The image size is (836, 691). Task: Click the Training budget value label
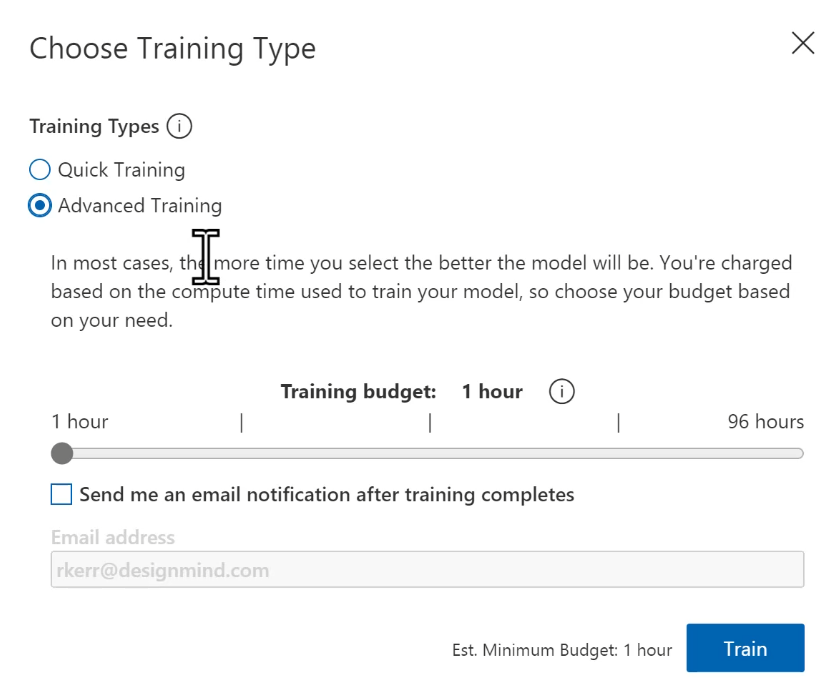click(x=492, y=392)
